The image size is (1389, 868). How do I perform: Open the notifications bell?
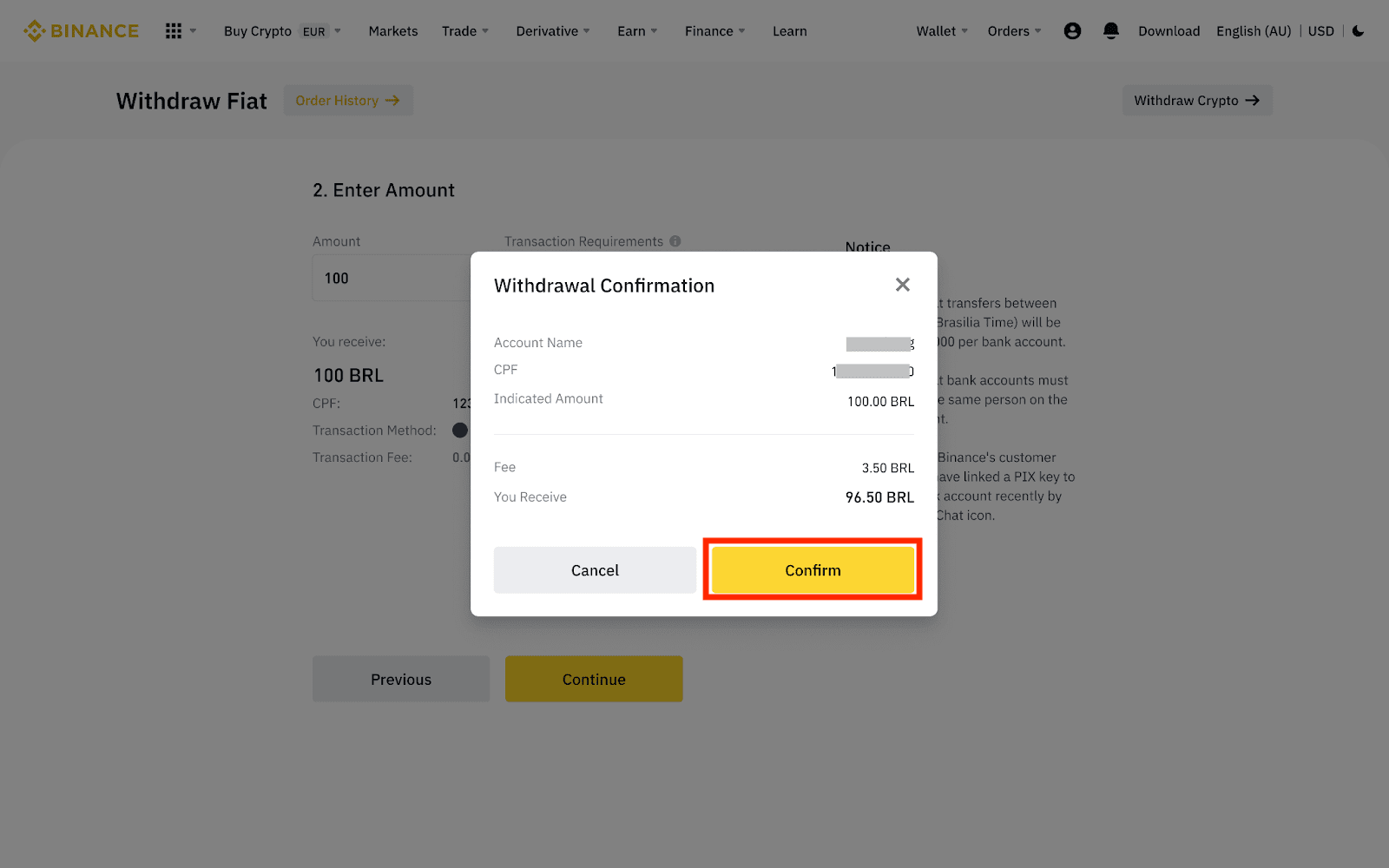1110,31
